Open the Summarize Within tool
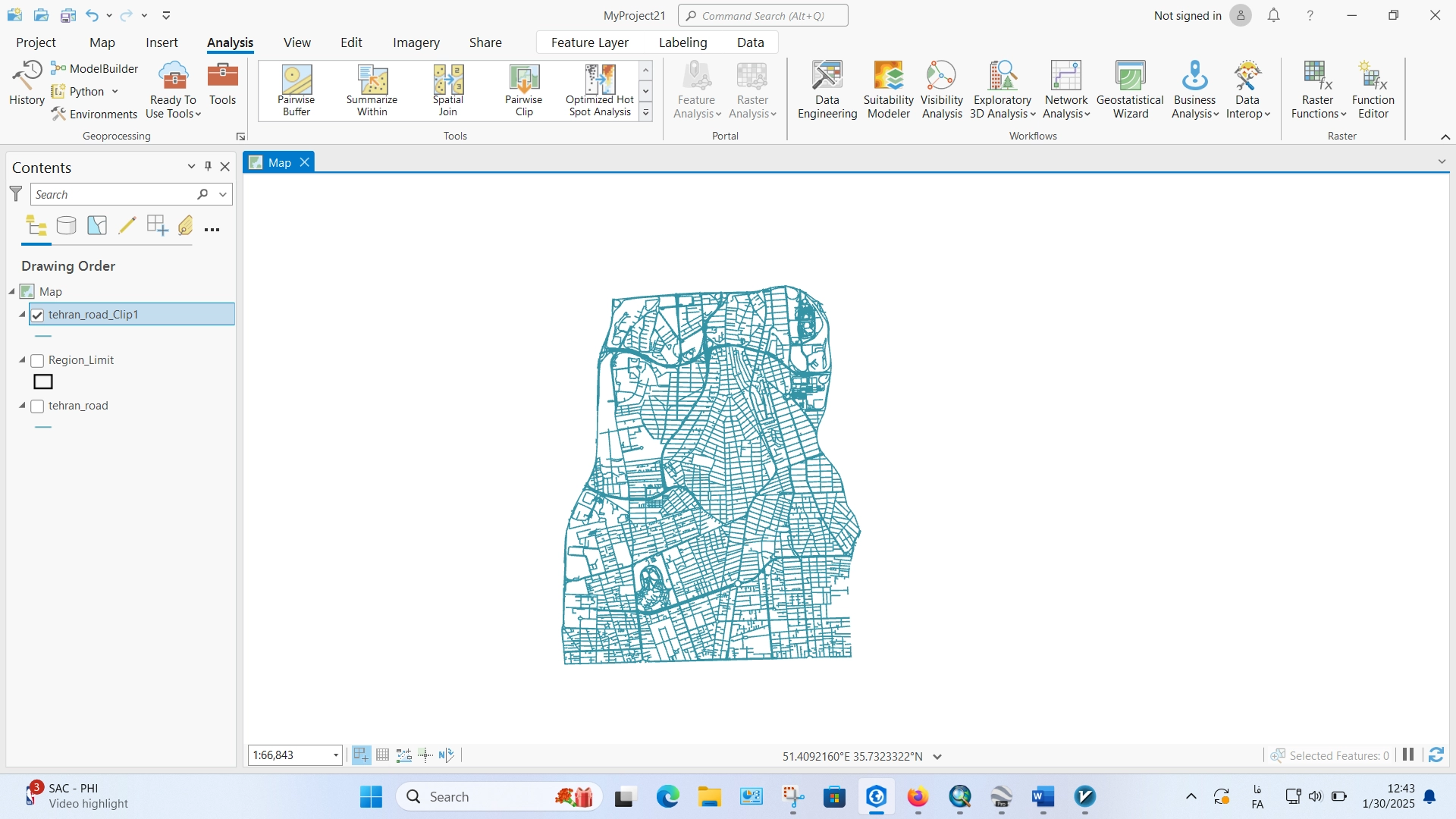Image resolution: width=1456 pixels, height=819 pixels. (371, 90)
